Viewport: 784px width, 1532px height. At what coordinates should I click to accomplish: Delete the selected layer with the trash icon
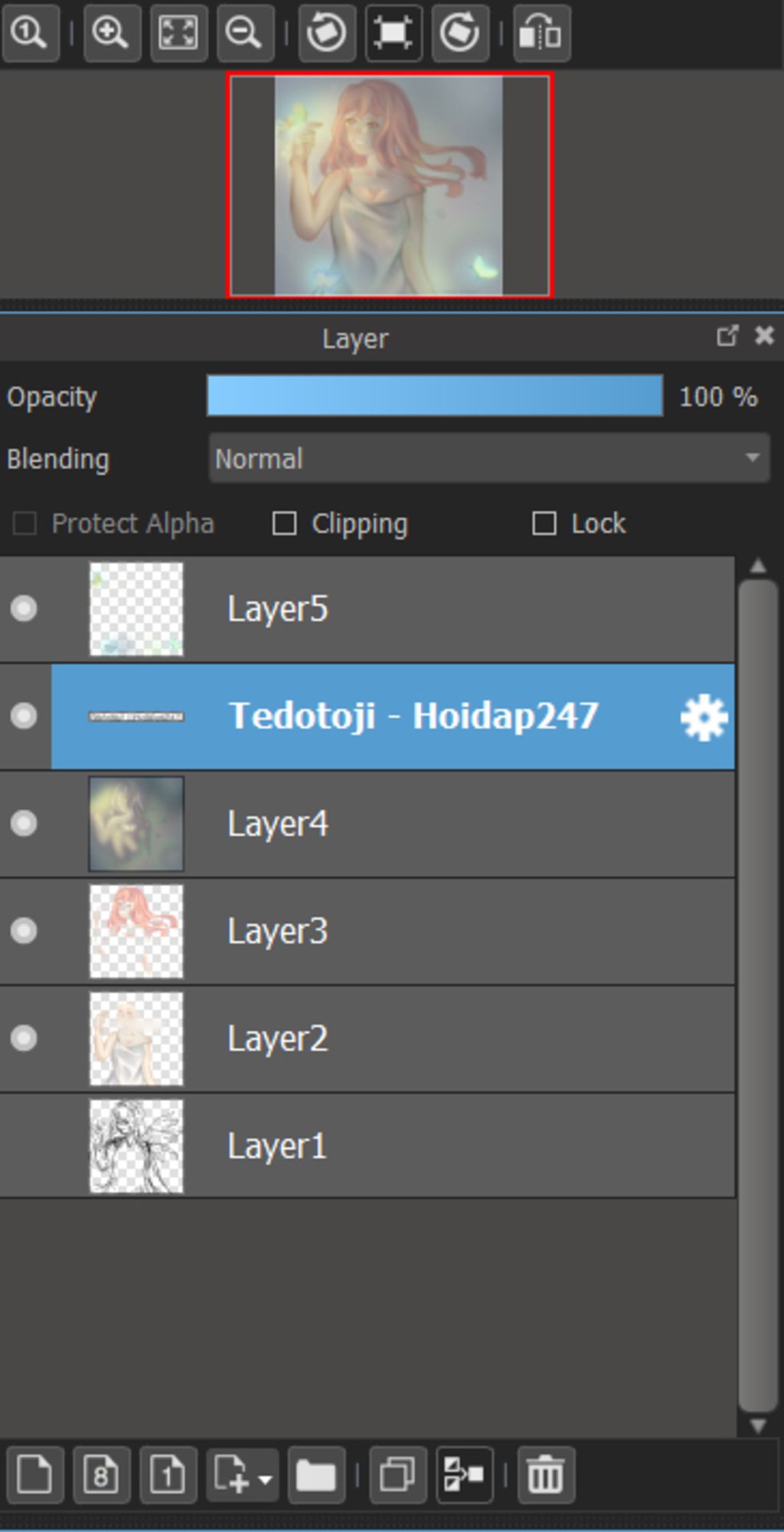pyautogui.click(x=545, y=1475)
